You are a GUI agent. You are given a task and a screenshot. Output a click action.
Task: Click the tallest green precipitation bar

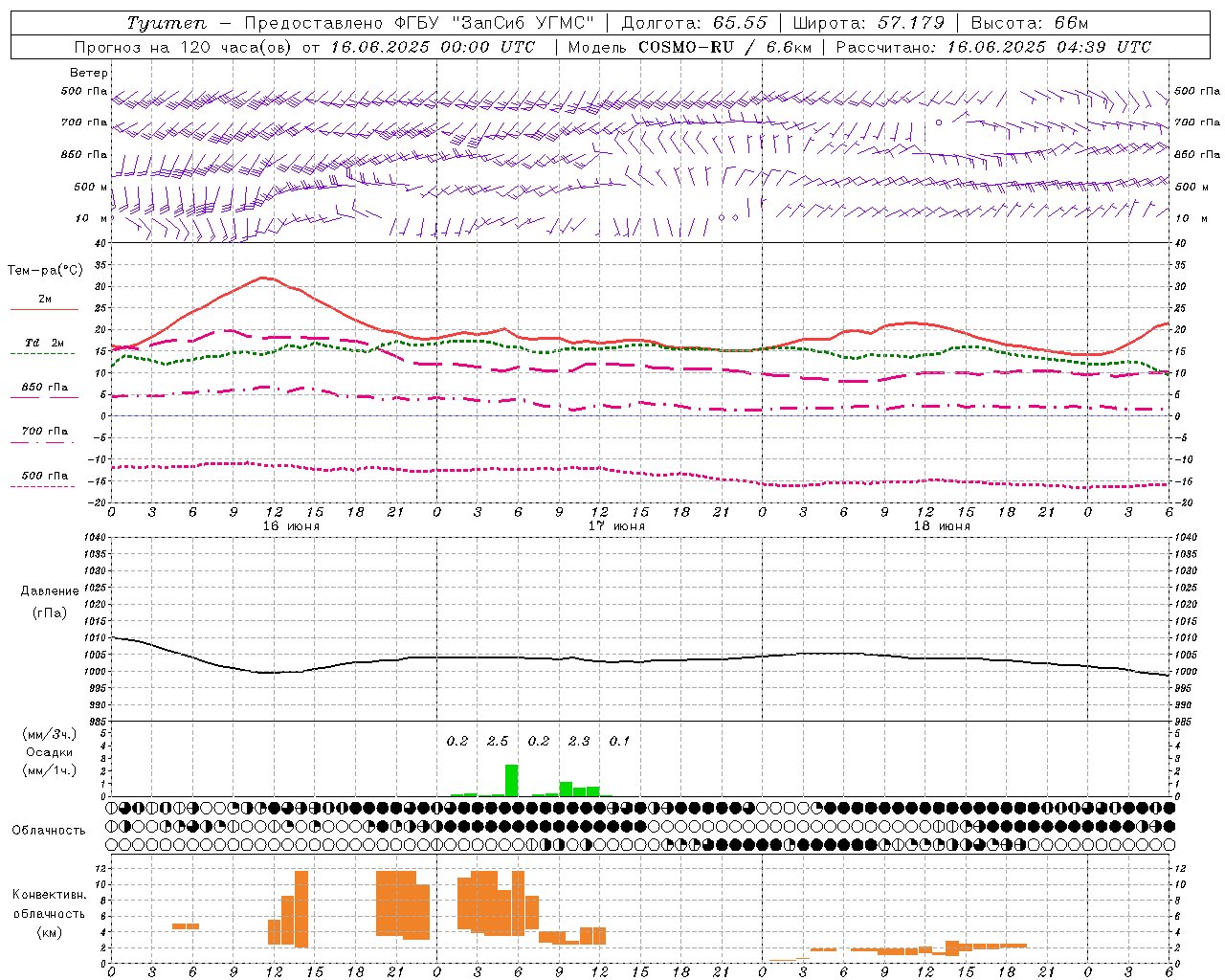tap(512, 781)
